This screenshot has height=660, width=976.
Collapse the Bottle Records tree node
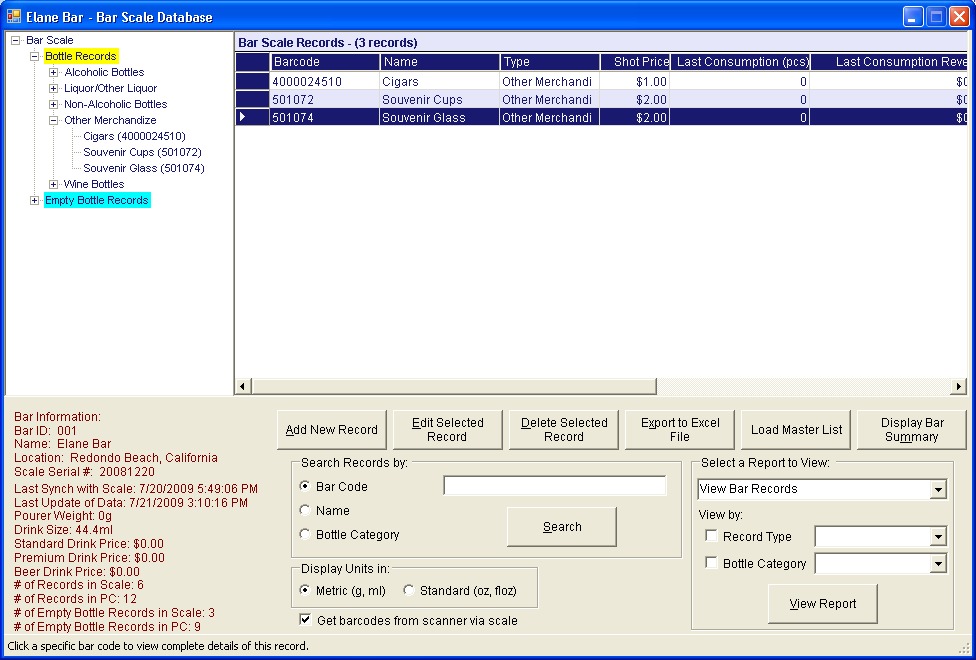35,56
